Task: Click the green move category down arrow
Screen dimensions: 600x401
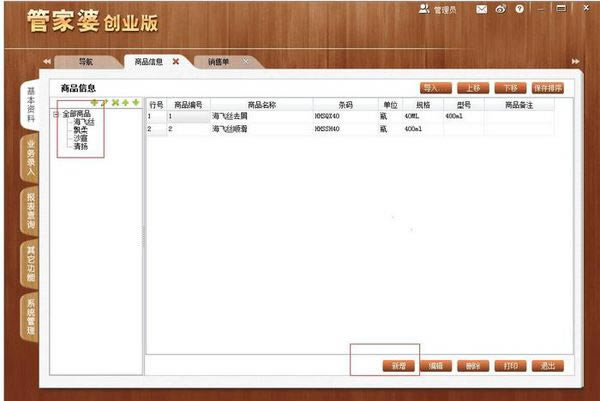Action: pos(135,102)
